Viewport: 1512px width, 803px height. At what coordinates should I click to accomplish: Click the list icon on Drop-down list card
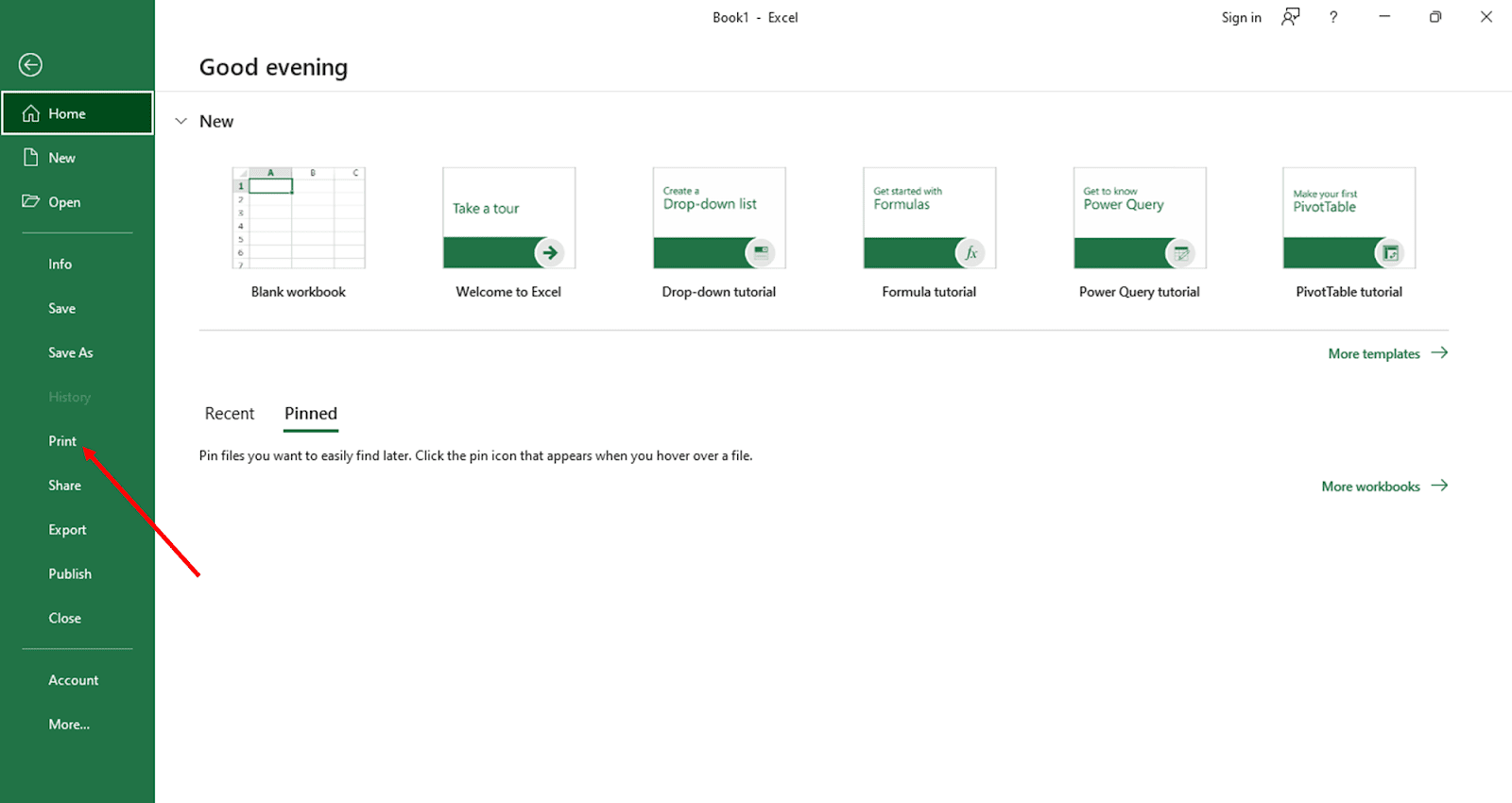point(761,253)
